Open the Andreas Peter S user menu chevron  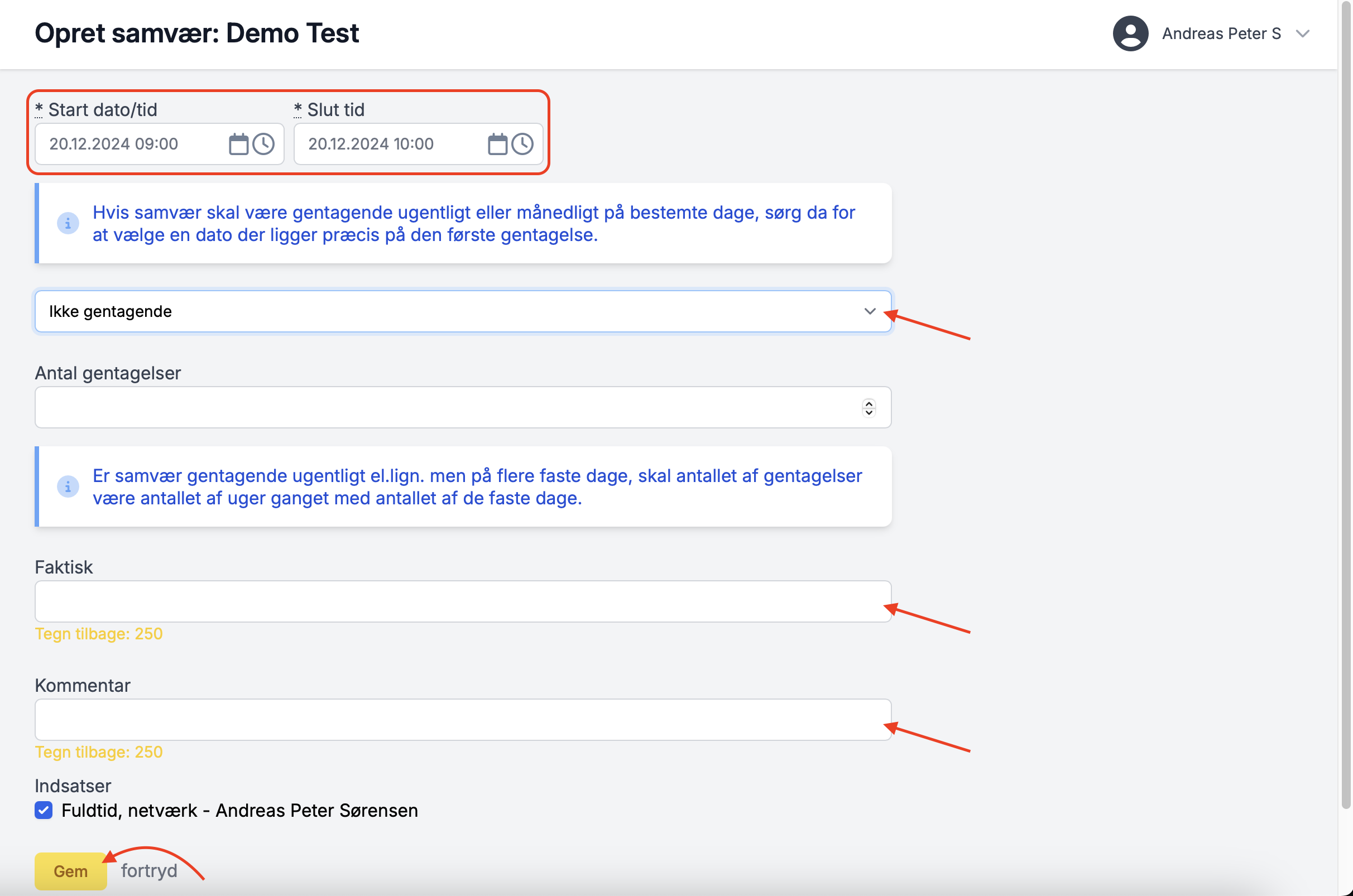point(1303,33)
